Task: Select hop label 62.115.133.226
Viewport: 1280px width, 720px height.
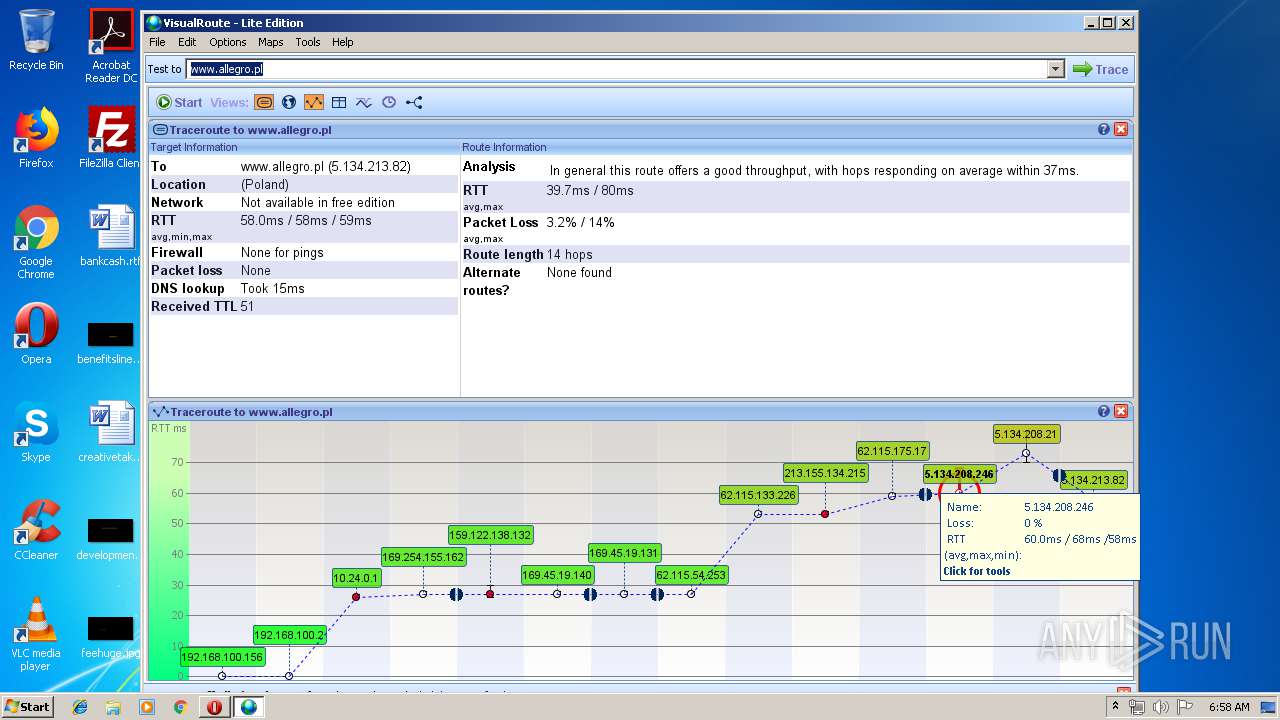Action: click(x=758, y=495)
